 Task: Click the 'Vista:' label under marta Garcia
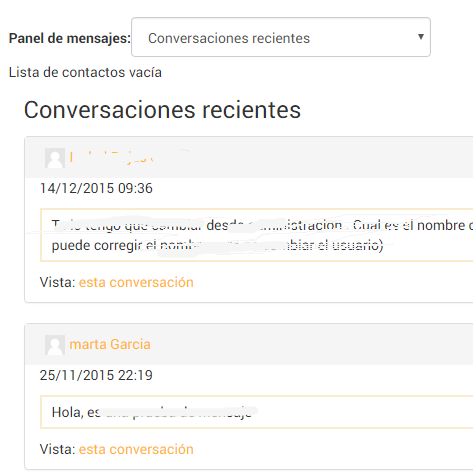click(x=58, y=449)
